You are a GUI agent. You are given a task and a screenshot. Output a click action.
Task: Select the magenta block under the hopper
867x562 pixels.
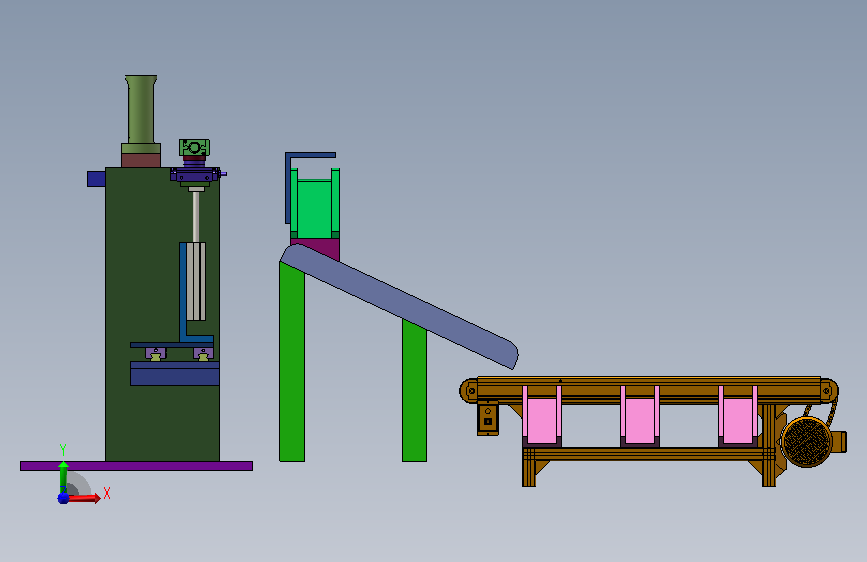321,247
